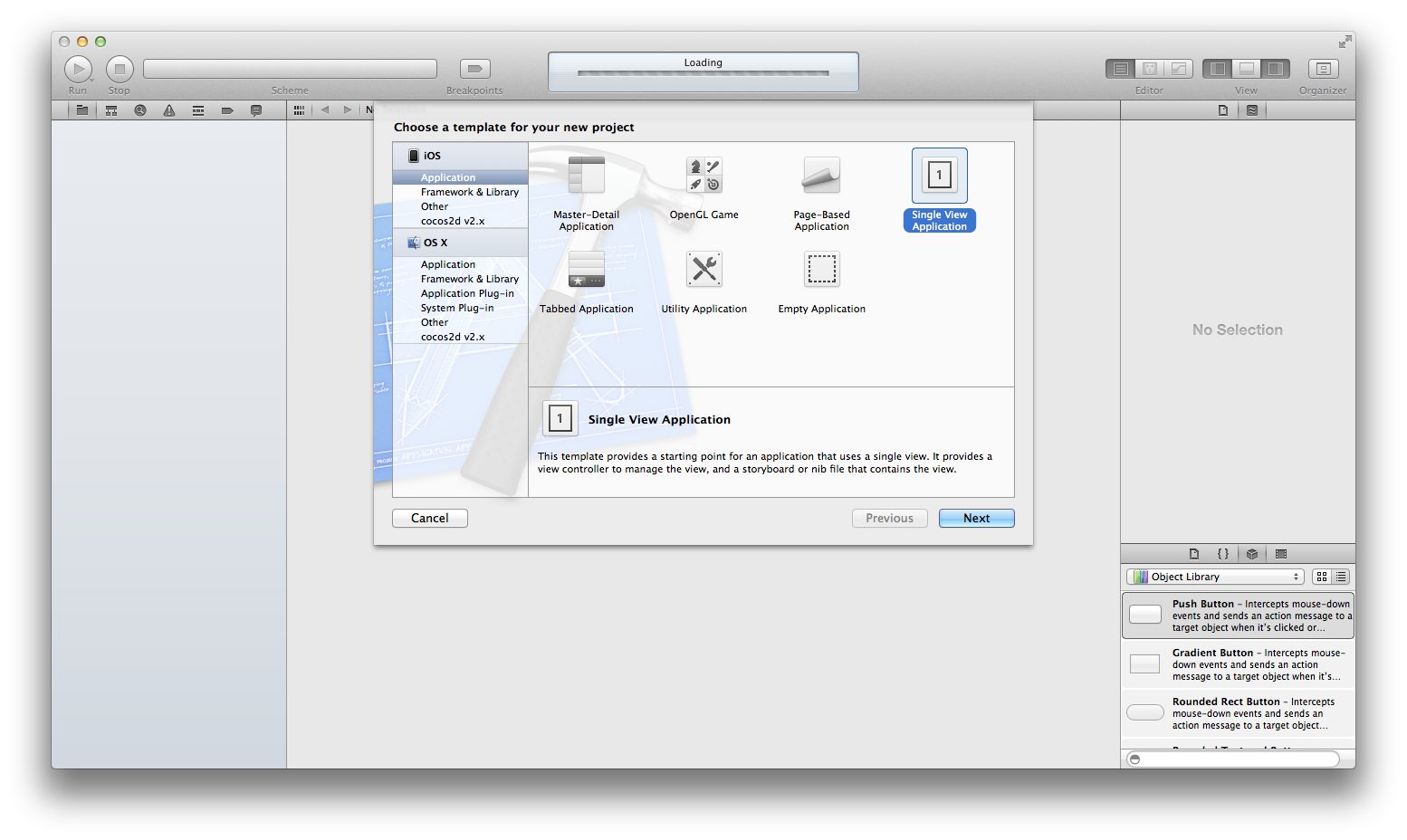Choose the Page-Based Application template

click(x=822, y=192)
